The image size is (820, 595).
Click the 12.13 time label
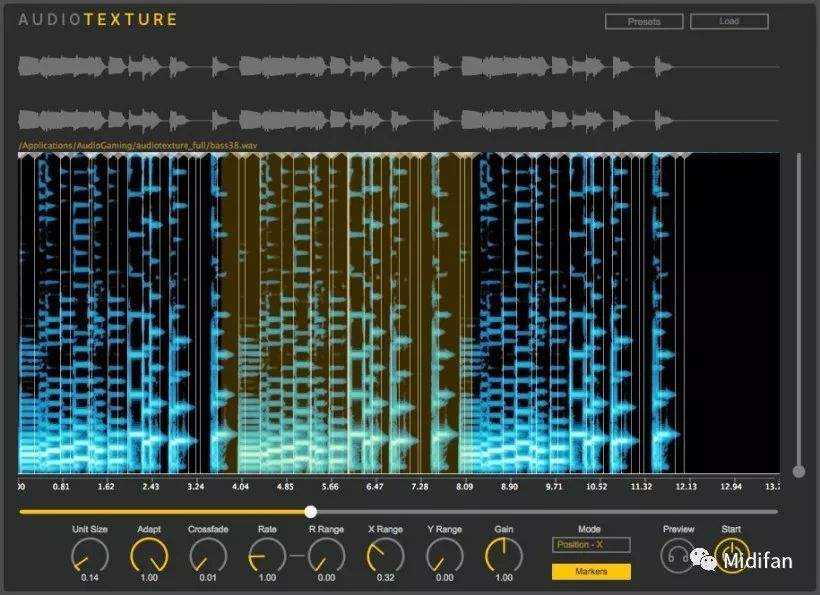[x=686, y=486]
